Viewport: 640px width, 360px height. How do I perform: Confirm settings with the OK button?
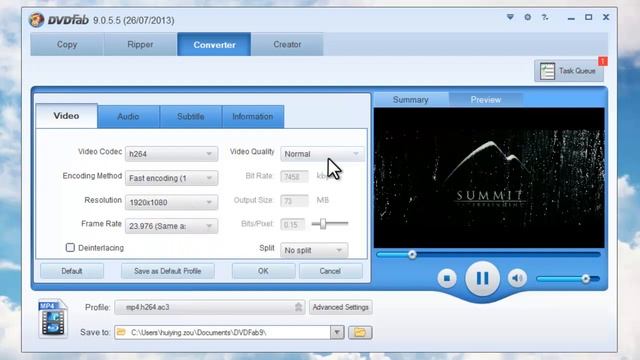[263, 271]
